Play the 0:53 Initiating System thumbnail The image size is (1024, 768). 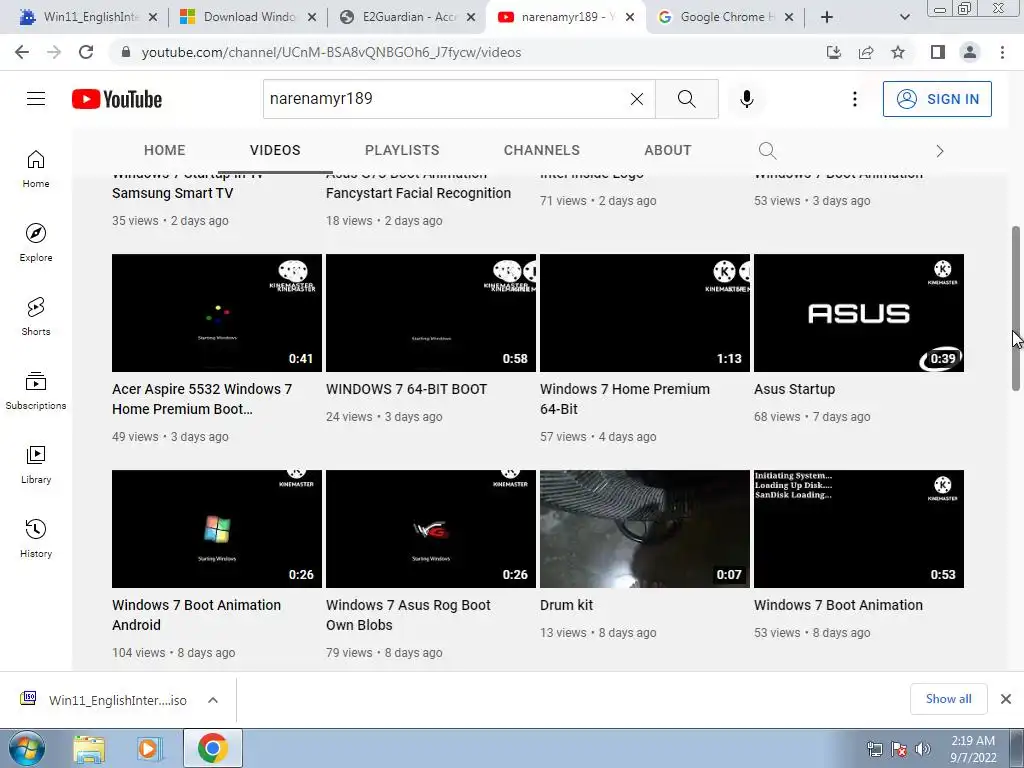point(859,529)
